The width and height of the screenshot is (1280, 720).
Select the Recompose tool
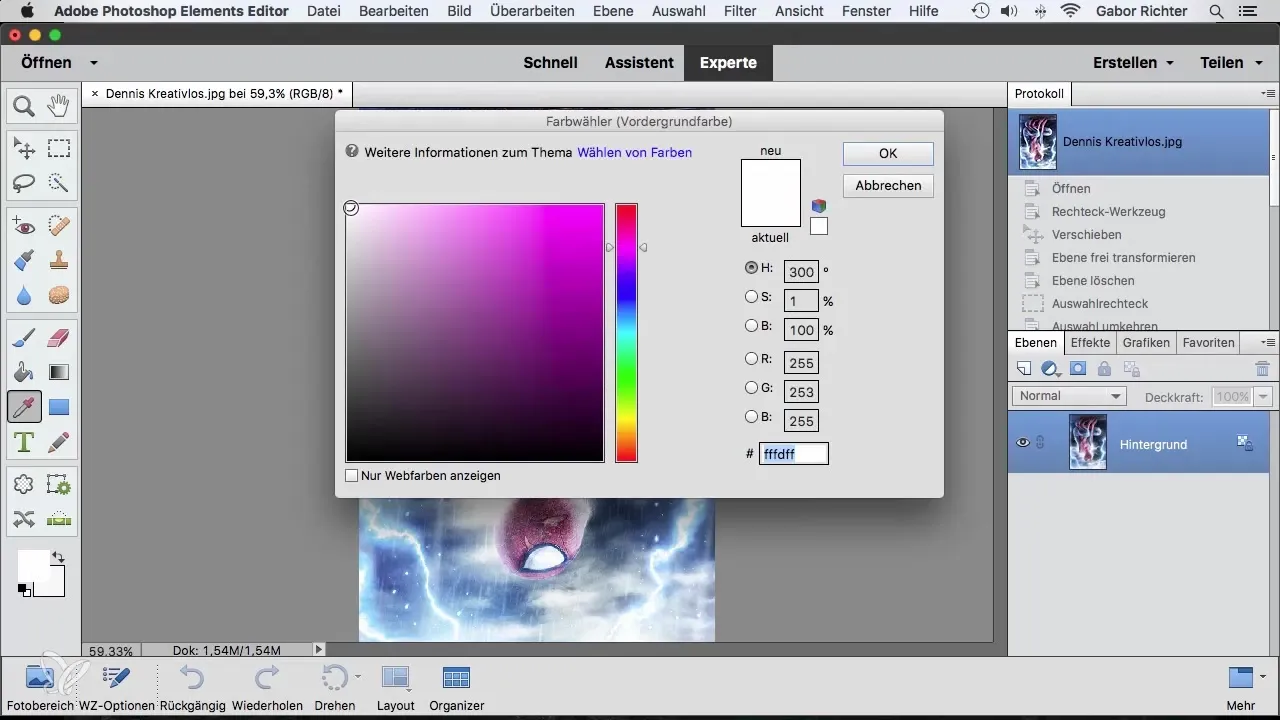(x=59, y=485)
